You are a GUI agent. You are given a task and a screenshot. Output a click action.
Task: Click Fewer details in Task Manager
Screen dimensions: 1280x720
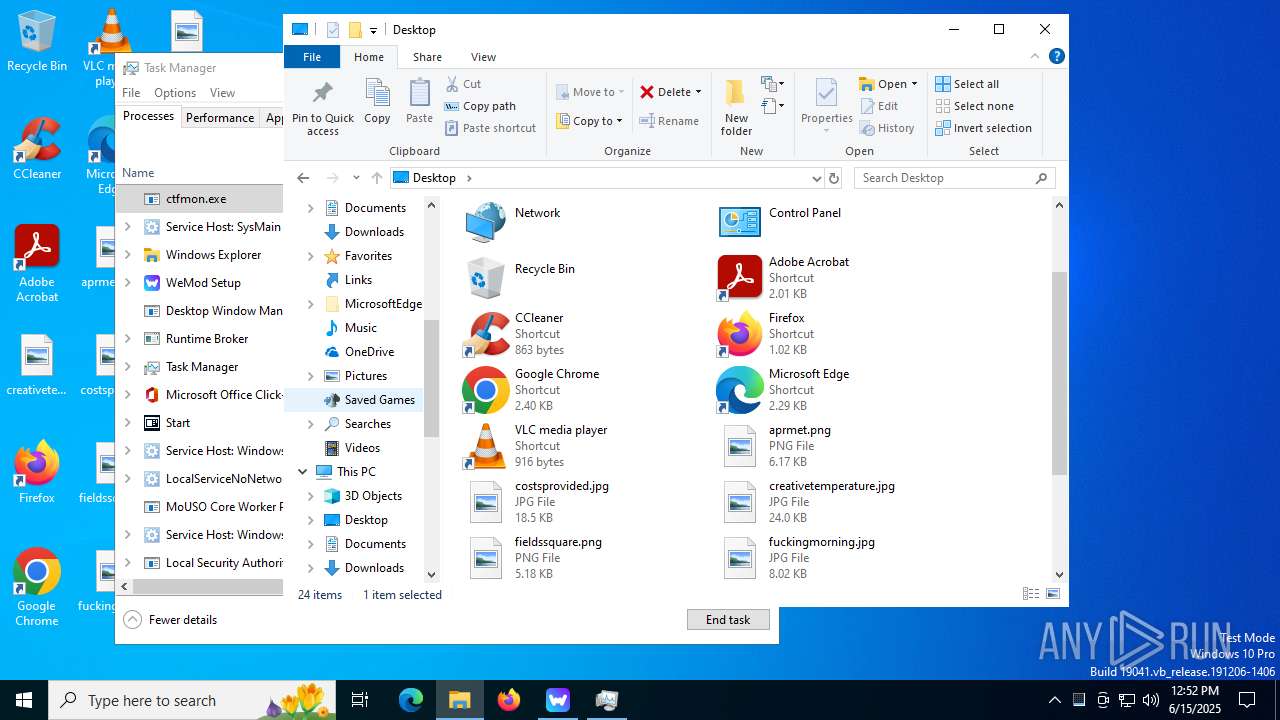tap(170, 620)
